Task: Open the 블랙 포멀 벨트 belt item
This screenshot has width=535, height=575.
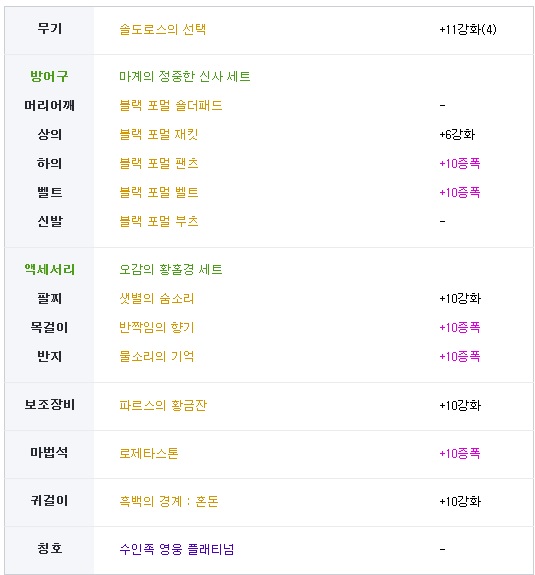Action: point(158,193)
